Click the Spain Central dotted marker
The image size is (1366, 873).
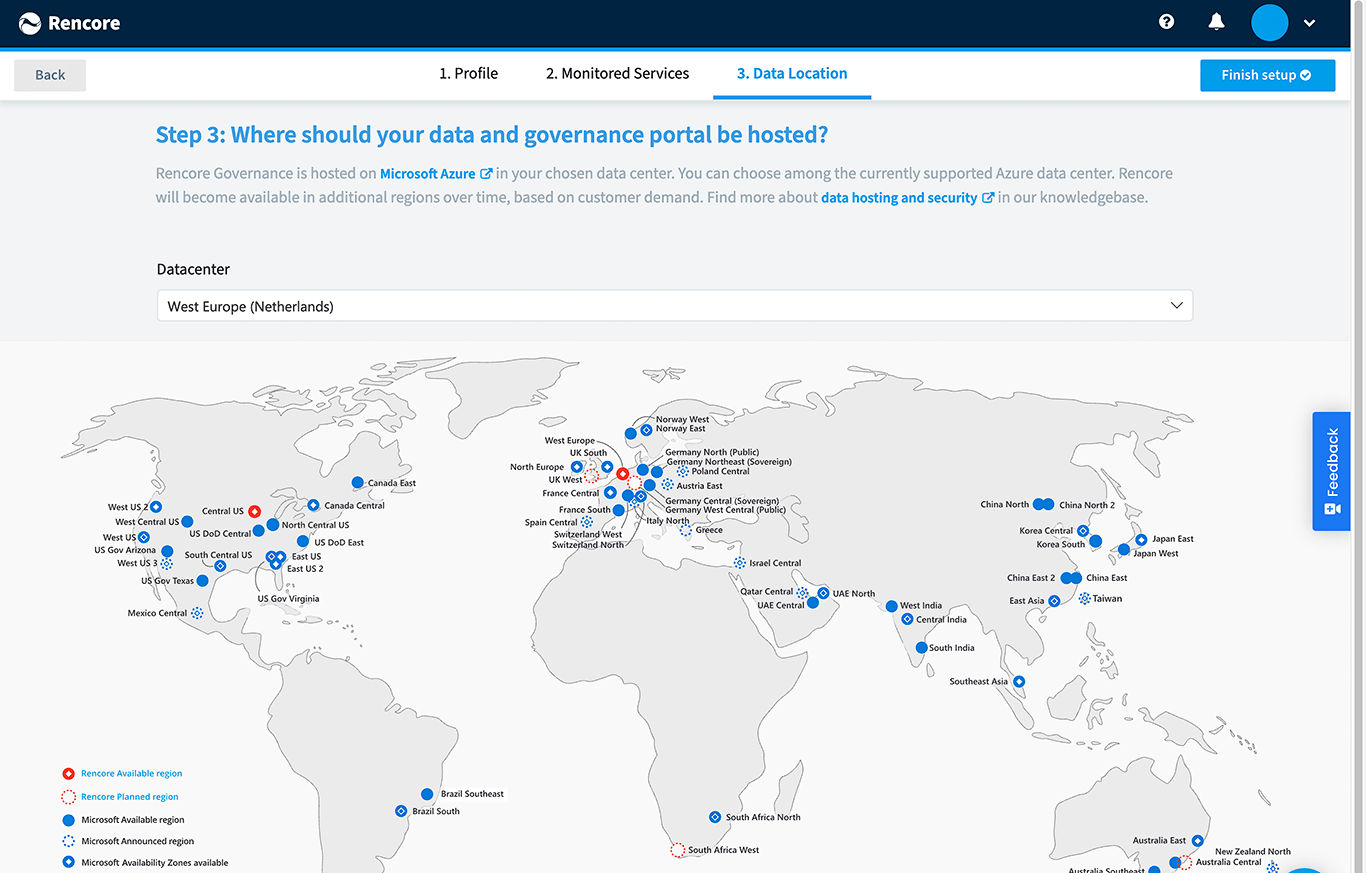click(x=587, y=522)
